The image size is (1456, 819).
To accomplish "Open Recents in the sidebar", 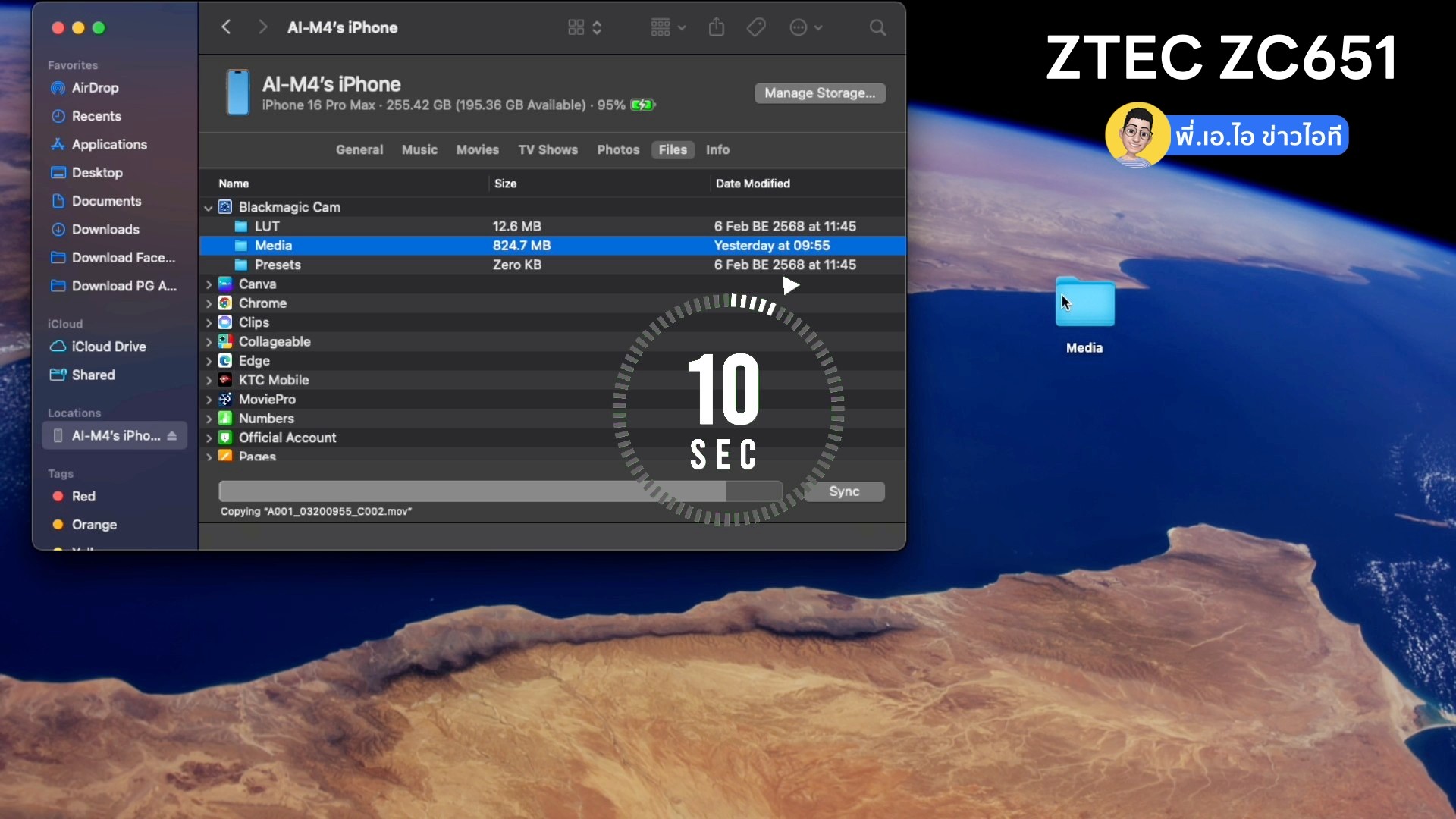I will pyautogui.click(x=96, y=116).
